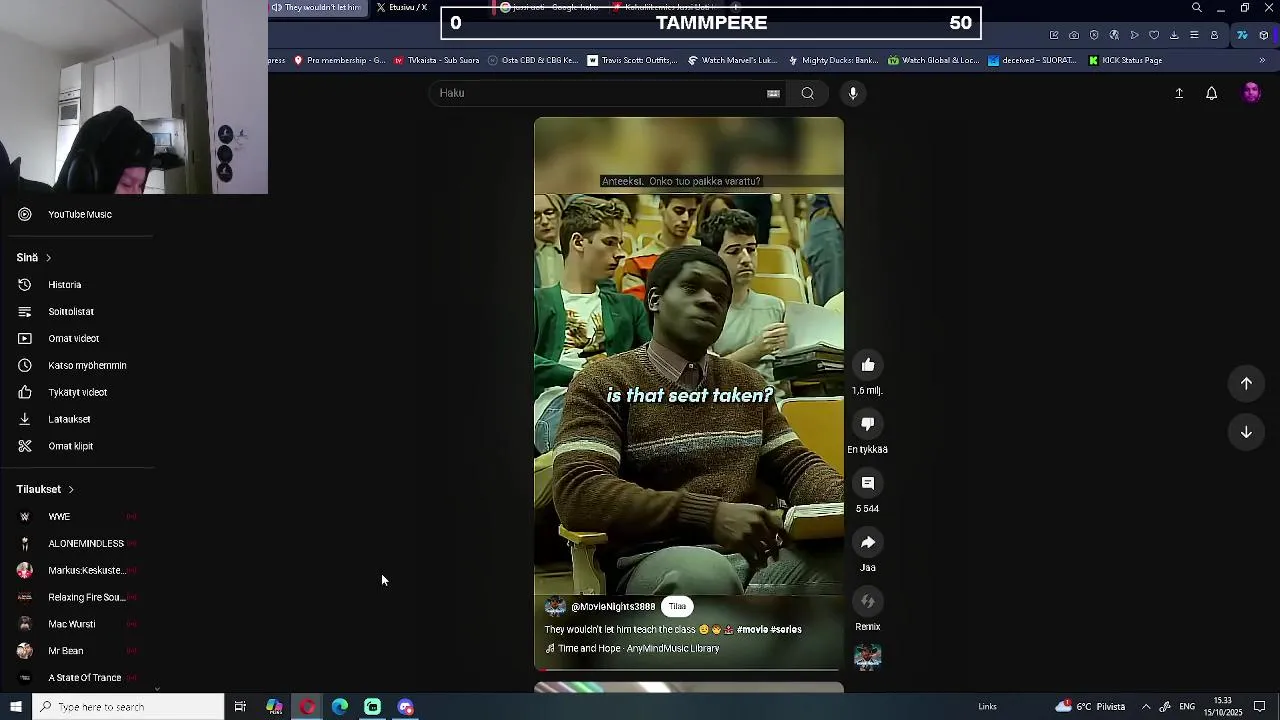Viewport: 1280px width, 720px height.
Task: Open the notifications bell
Action: pos(1211,93)
